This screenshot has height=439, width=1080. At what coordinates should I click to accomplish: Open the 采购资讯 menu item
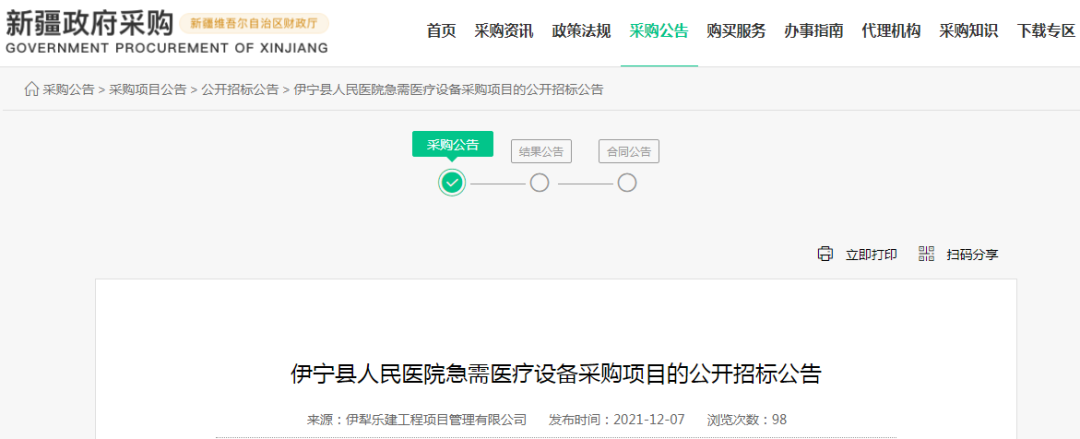pyautogui.click(x=503, y=31)
